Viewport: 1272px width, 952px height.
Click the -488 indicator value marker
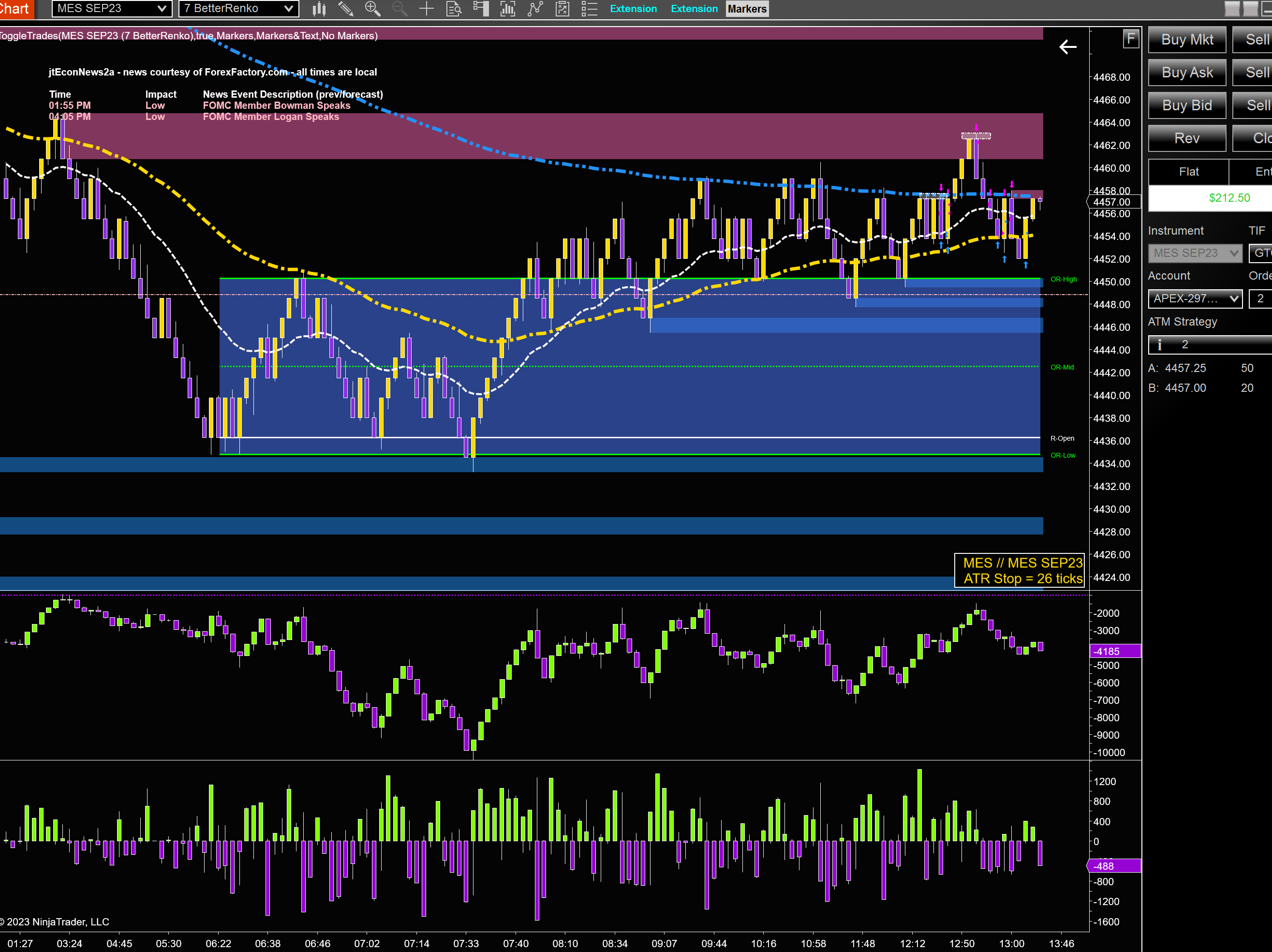click(1114, 866)
